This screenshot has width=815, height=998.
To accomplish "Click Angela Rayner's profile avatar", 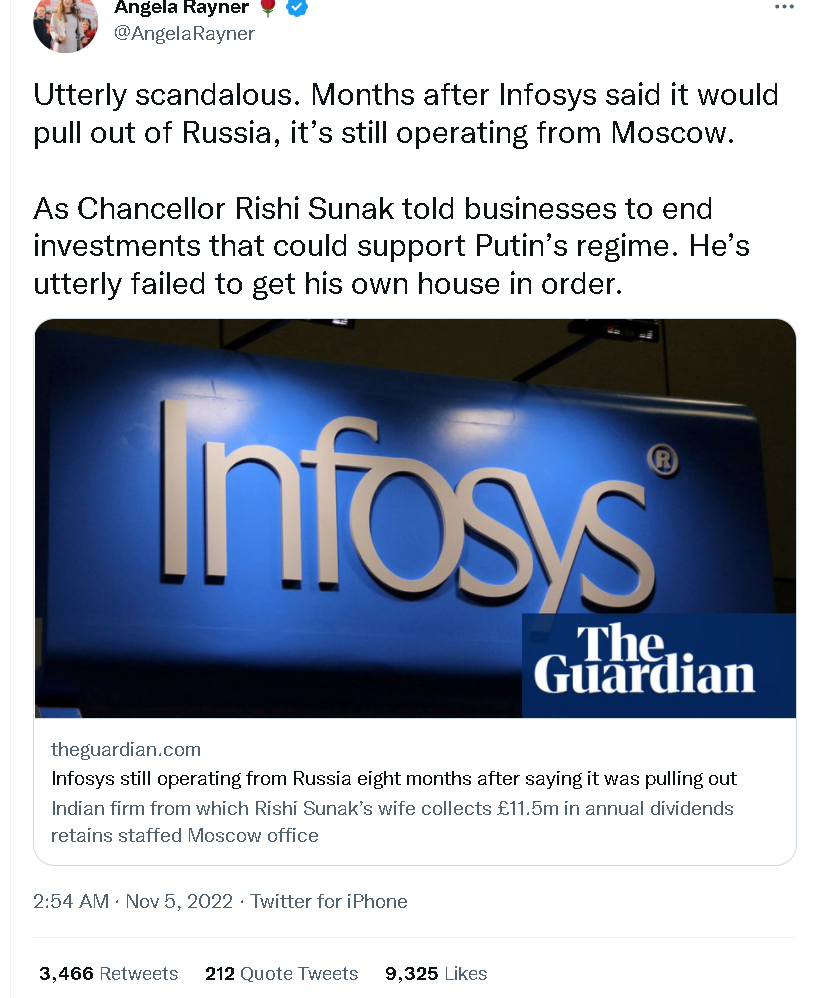I will [x=65, y=22].
